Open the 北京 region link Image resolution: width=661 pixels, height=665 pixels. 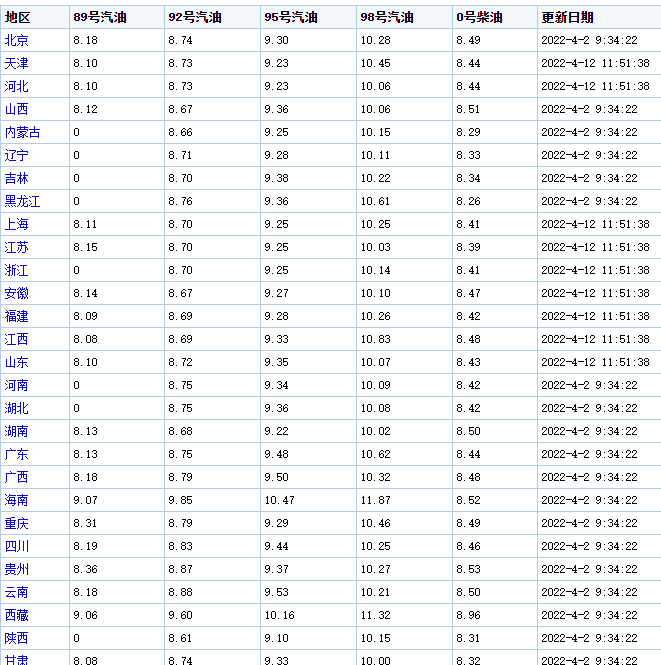[17, 40]
